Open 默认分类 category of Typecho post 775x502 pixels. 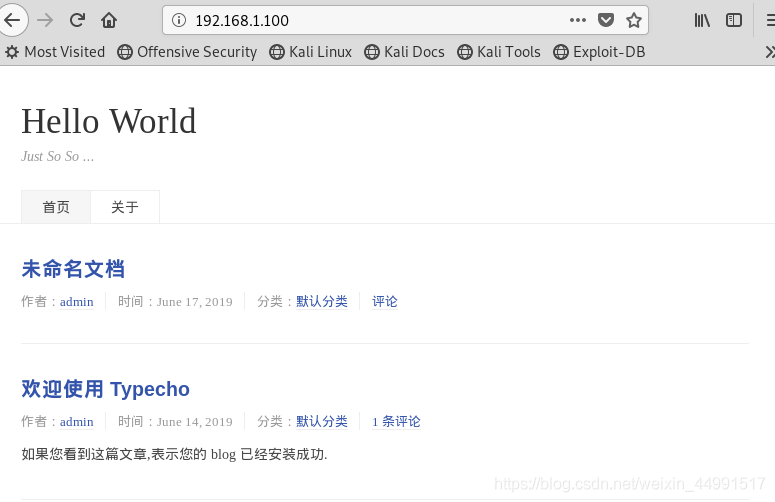(x=322, y=421)
